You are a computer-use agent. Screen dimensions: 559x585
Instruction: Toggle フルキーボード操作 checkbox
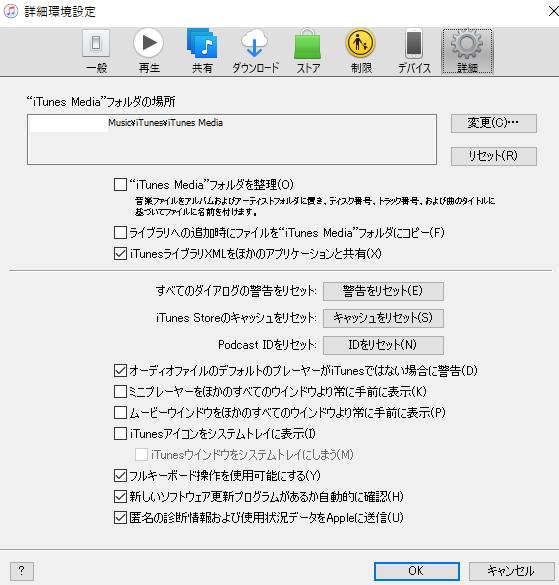point(120,476)
